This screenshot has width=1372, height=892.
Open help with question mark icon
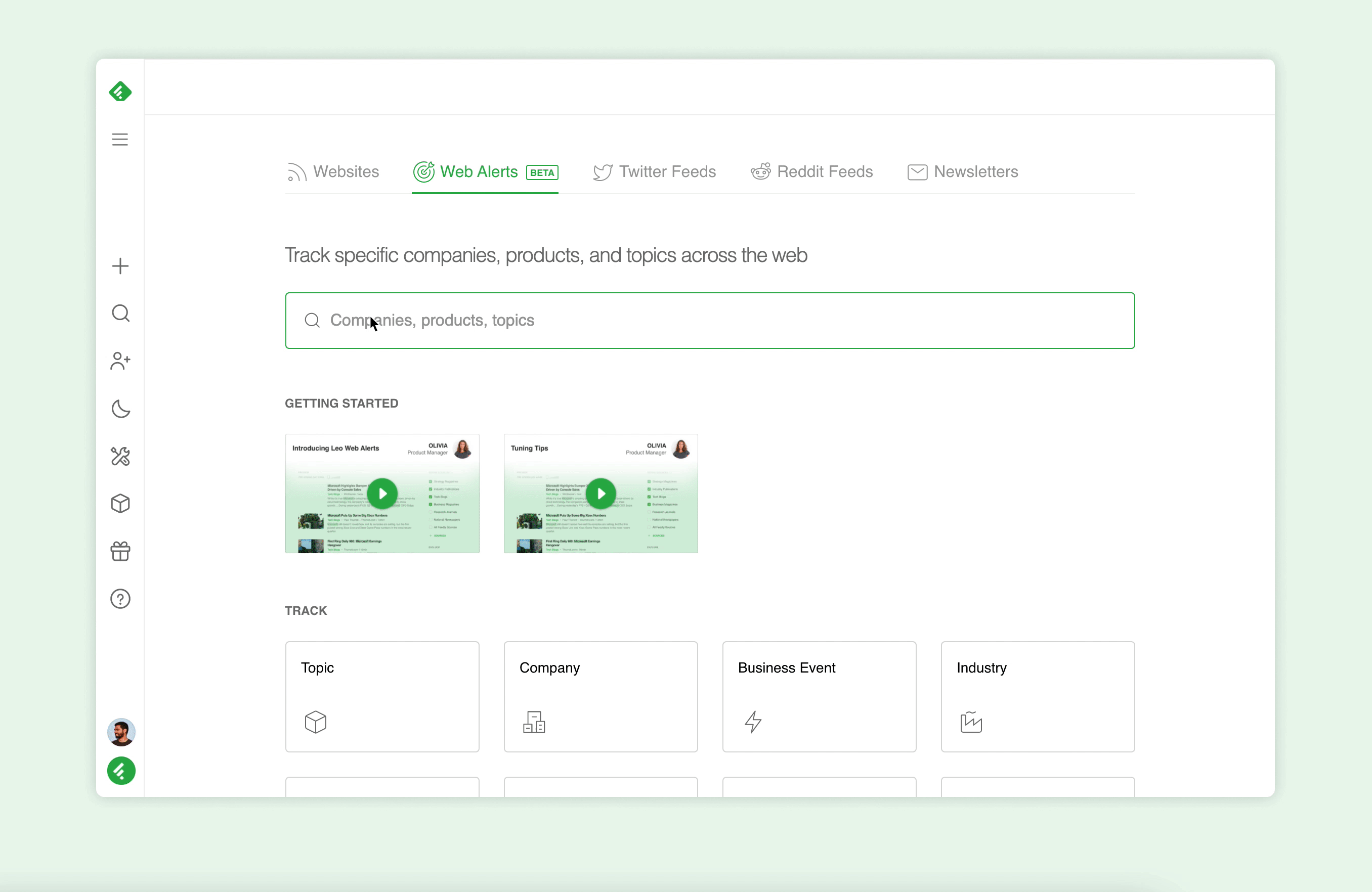(x=120, y=599)
